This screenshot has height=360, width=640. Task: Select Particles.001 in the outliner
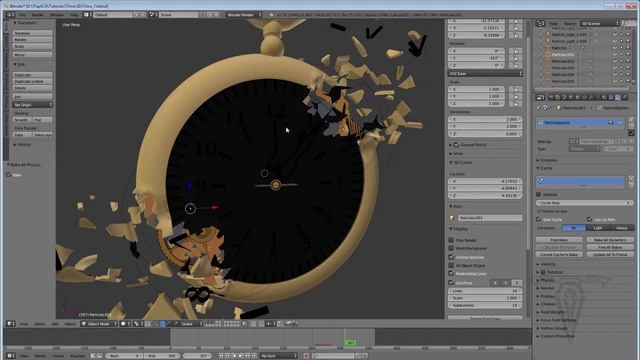tap(562, 55)
